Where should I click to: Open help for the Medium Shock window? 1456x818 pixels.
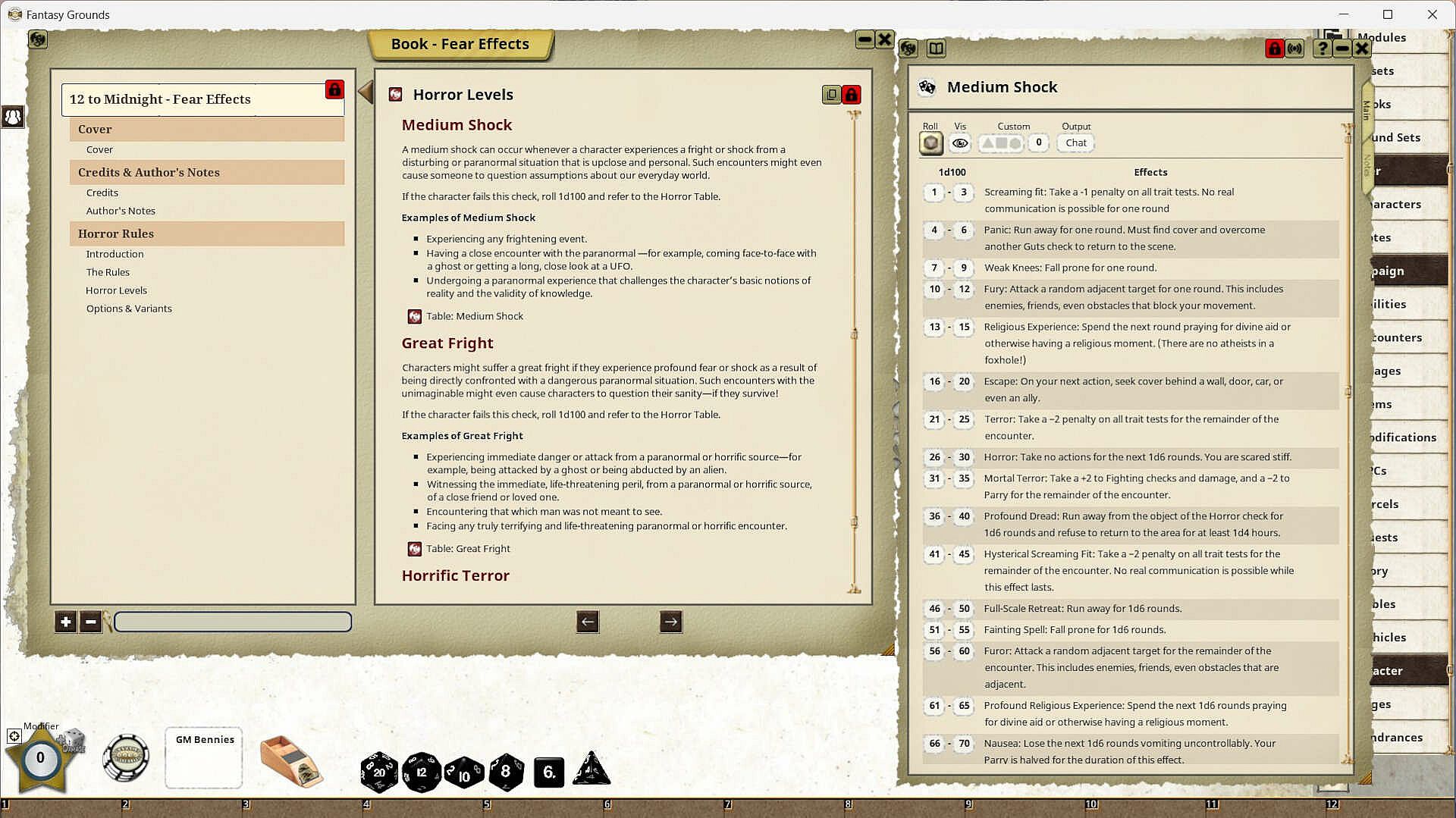tap(1323, 49)
